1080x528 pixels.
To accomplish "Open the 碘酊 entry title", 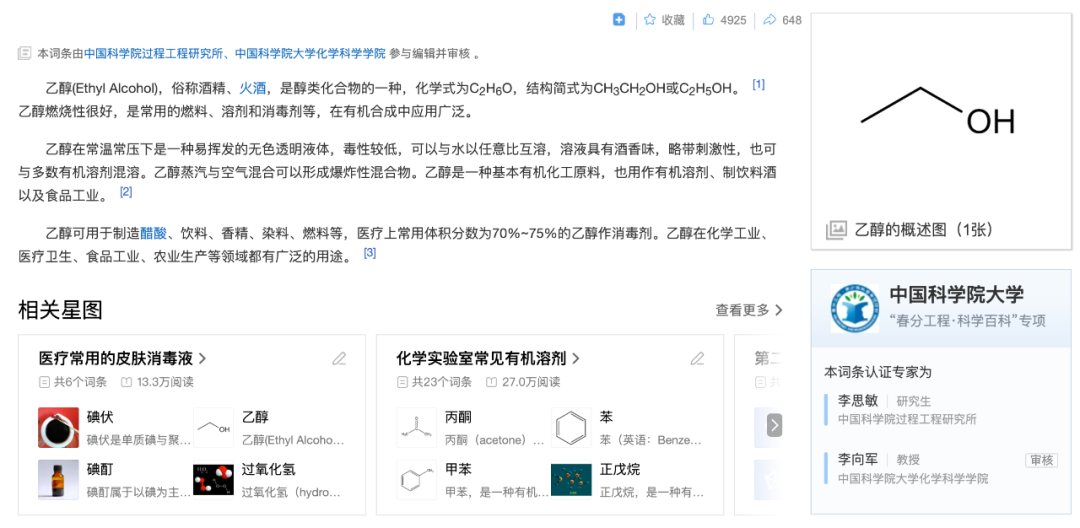I will click(100, 469).
